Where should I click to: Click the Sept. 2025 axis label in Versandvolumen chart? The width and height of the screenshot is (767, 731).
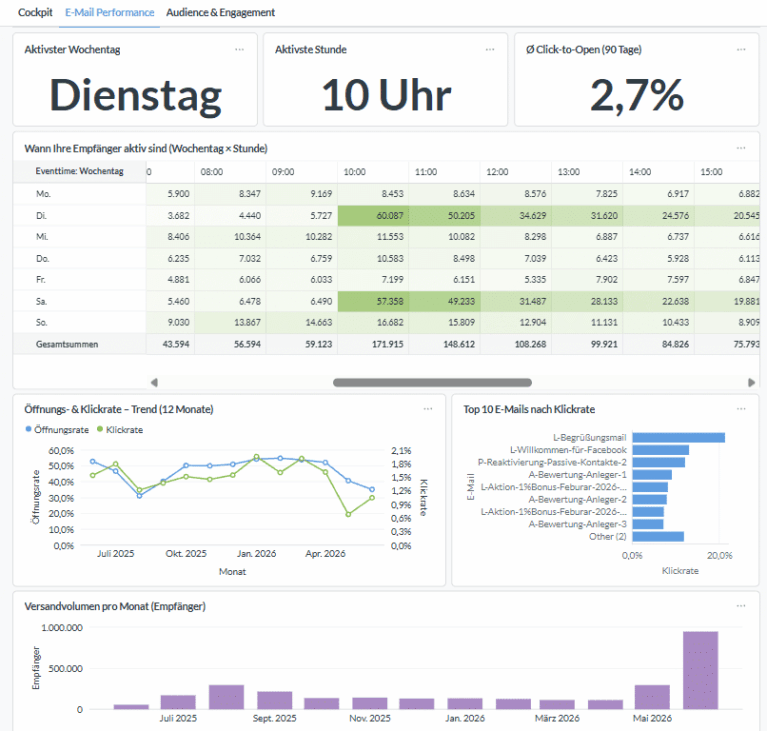(274, 718)
